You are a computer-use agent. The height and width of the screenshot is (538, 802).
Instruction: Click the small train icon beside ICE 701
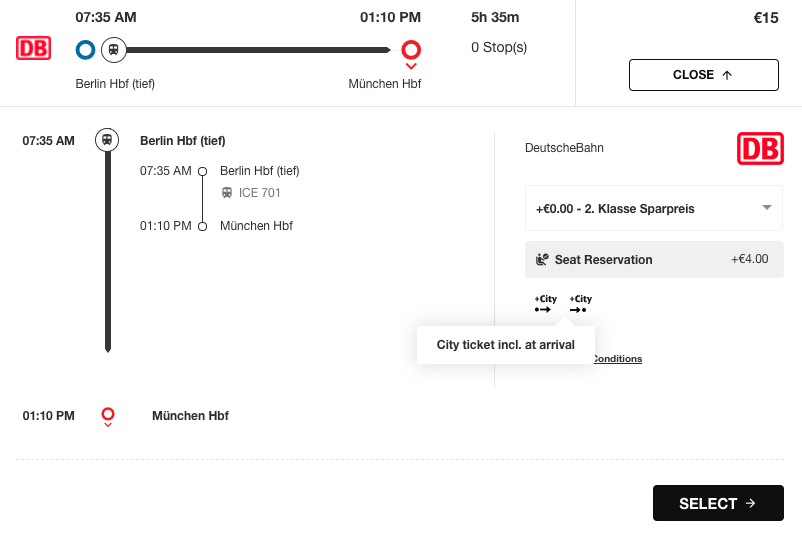(227, 193)
